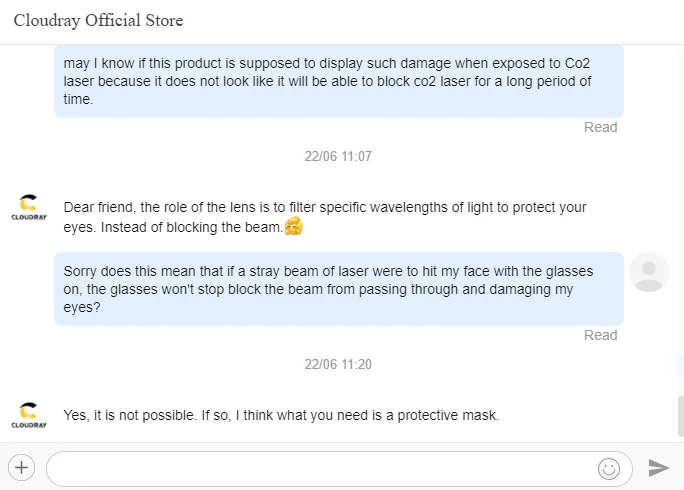
Task: Focus the message input field
Action: tap(320, 467)
